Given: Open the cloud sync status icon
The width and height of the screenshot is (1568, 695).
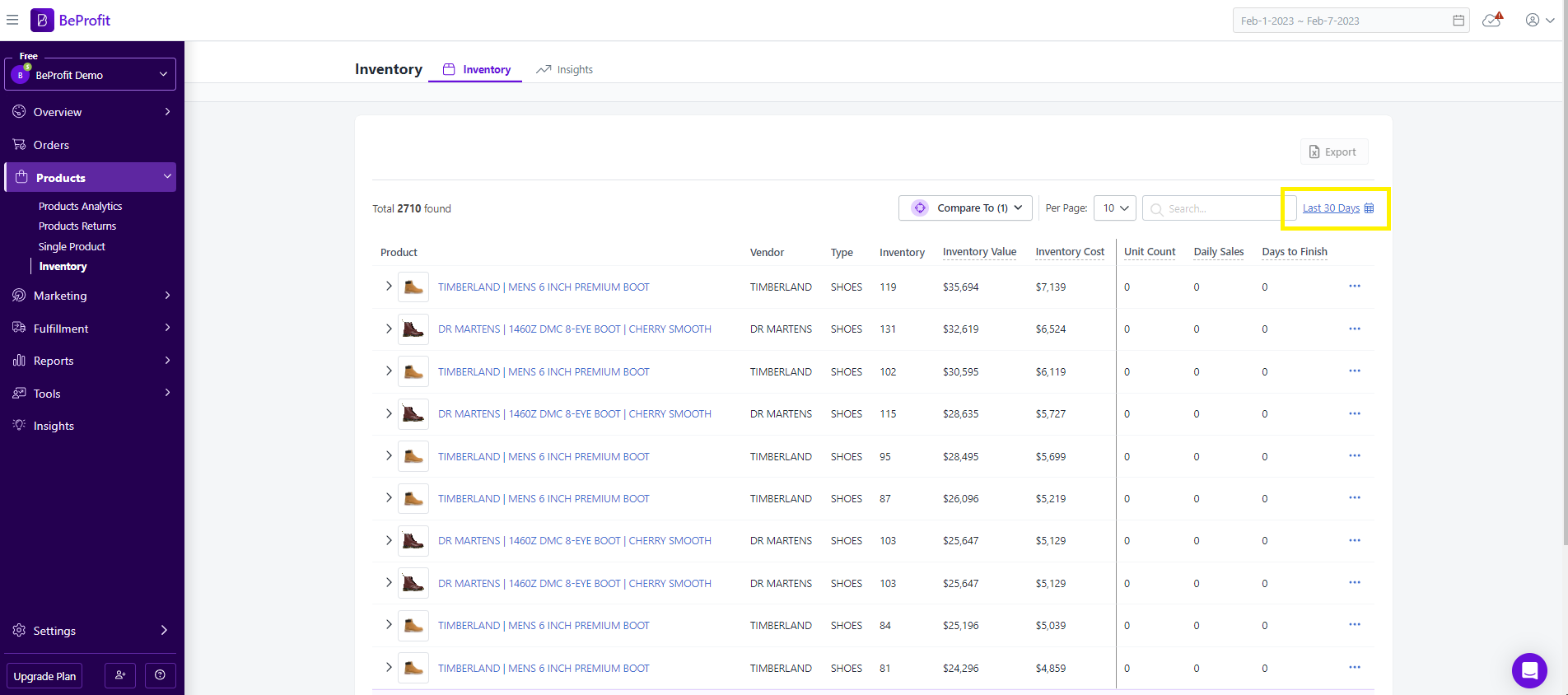Looking at the screenshot, I should pos(1492,20).
